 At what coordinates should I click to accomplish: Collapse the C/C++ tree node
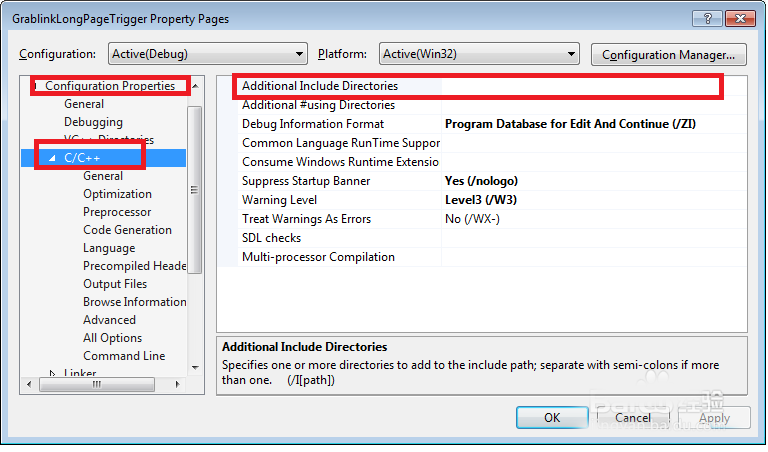[x=52, y=158]
